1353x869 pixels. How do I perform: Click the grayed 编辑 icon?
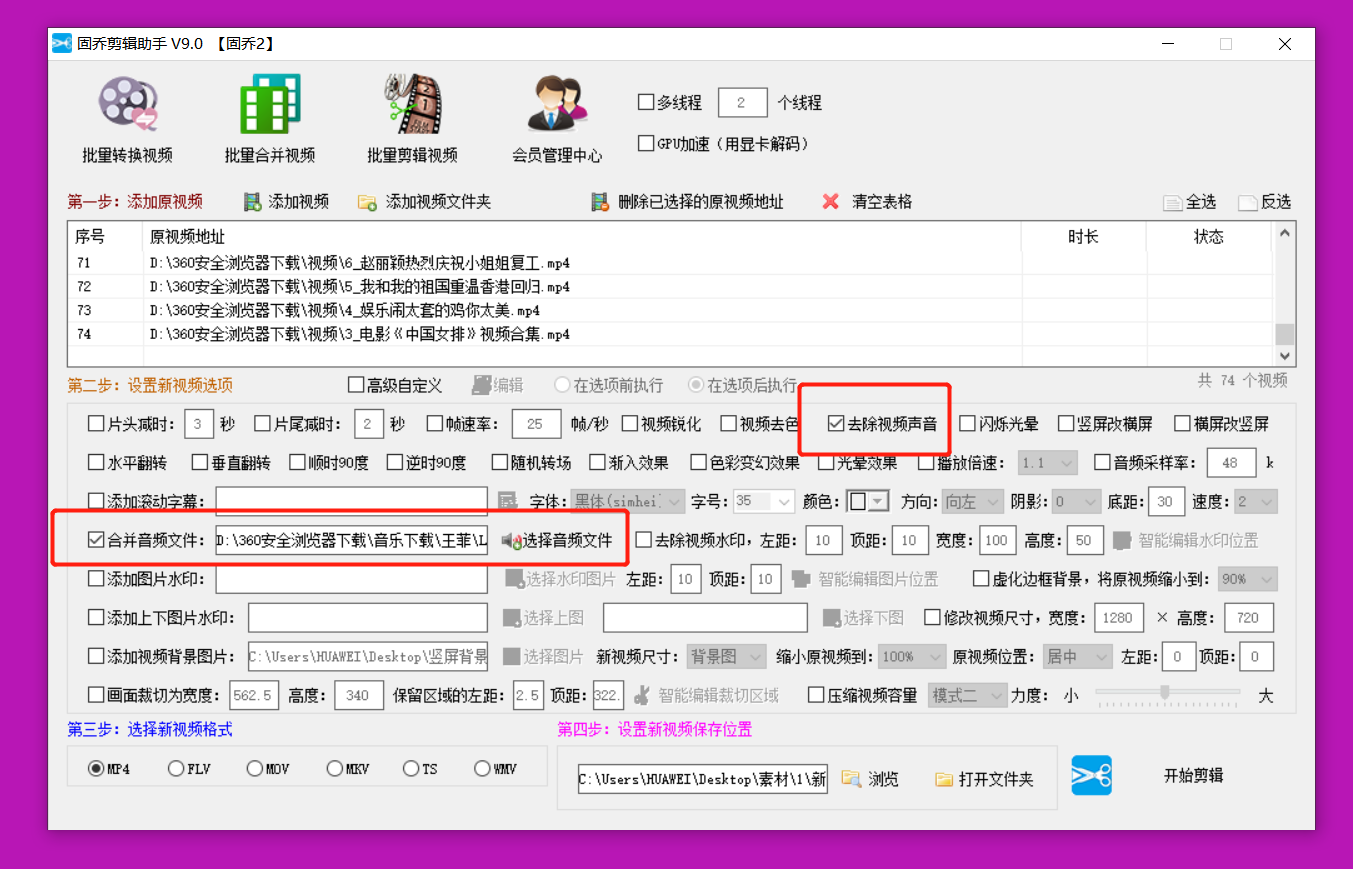(482, 385)
